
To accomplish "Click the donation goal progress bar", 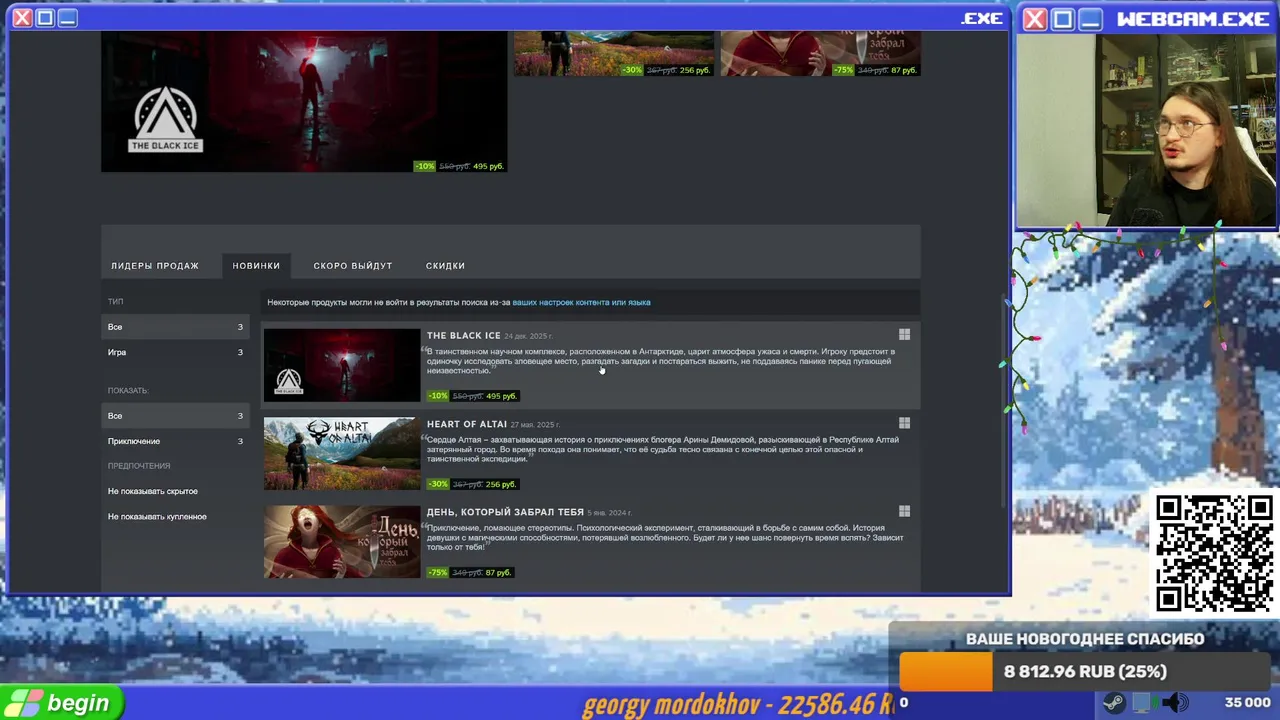I will [1084, 672].
